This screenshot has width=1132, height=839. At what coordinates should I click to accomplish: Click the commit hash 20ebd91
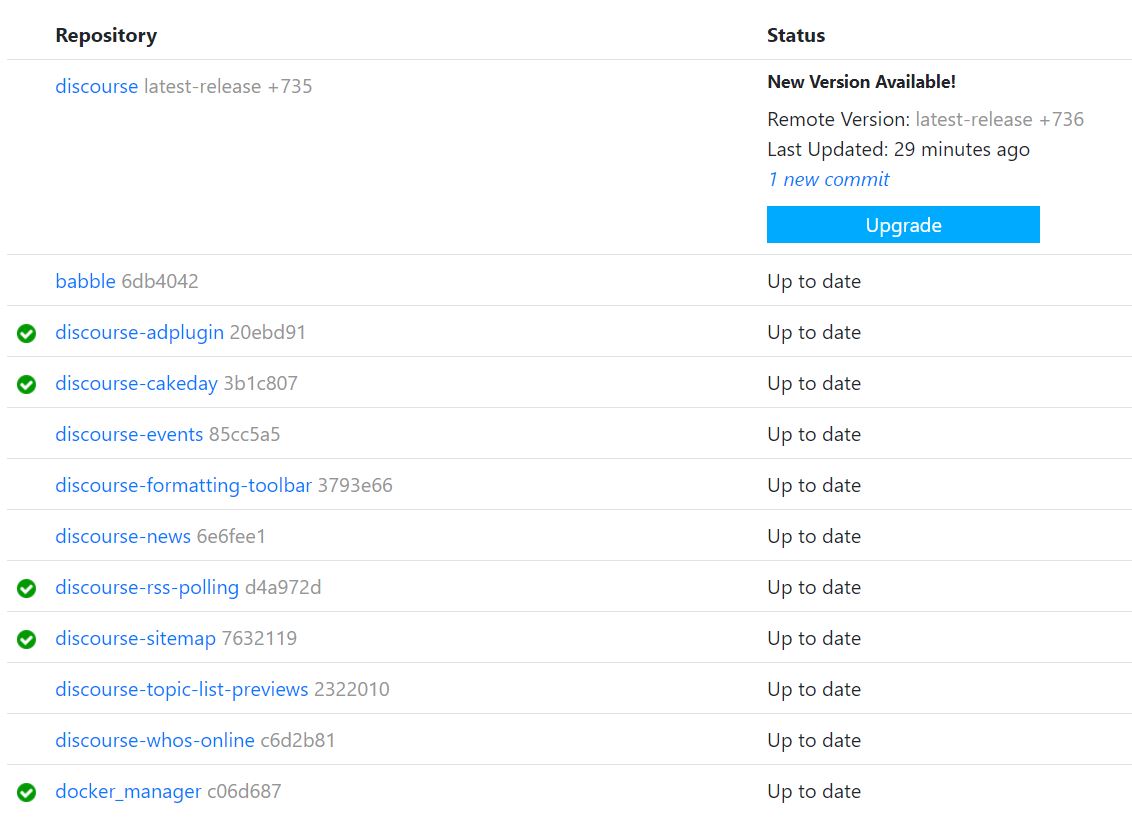pyautogui.click(x=268, y=332)
